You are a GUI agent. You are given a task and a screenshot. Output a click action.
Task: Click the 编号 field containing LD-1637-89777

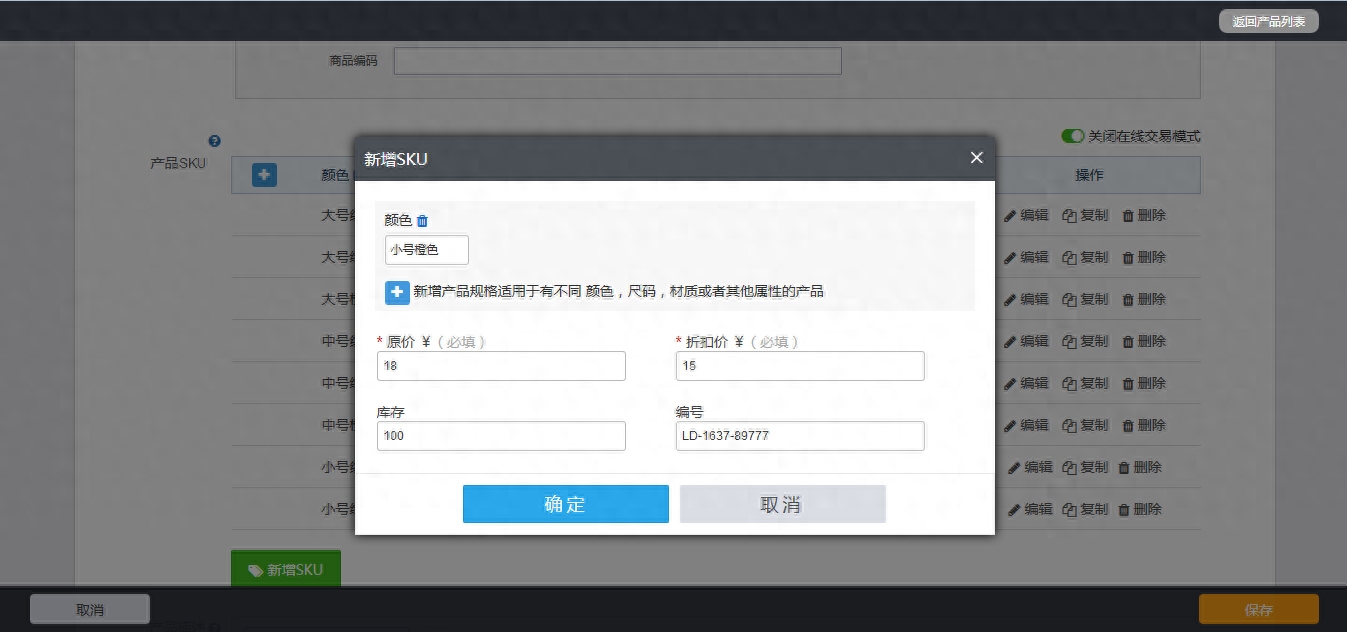click(800, 436)
